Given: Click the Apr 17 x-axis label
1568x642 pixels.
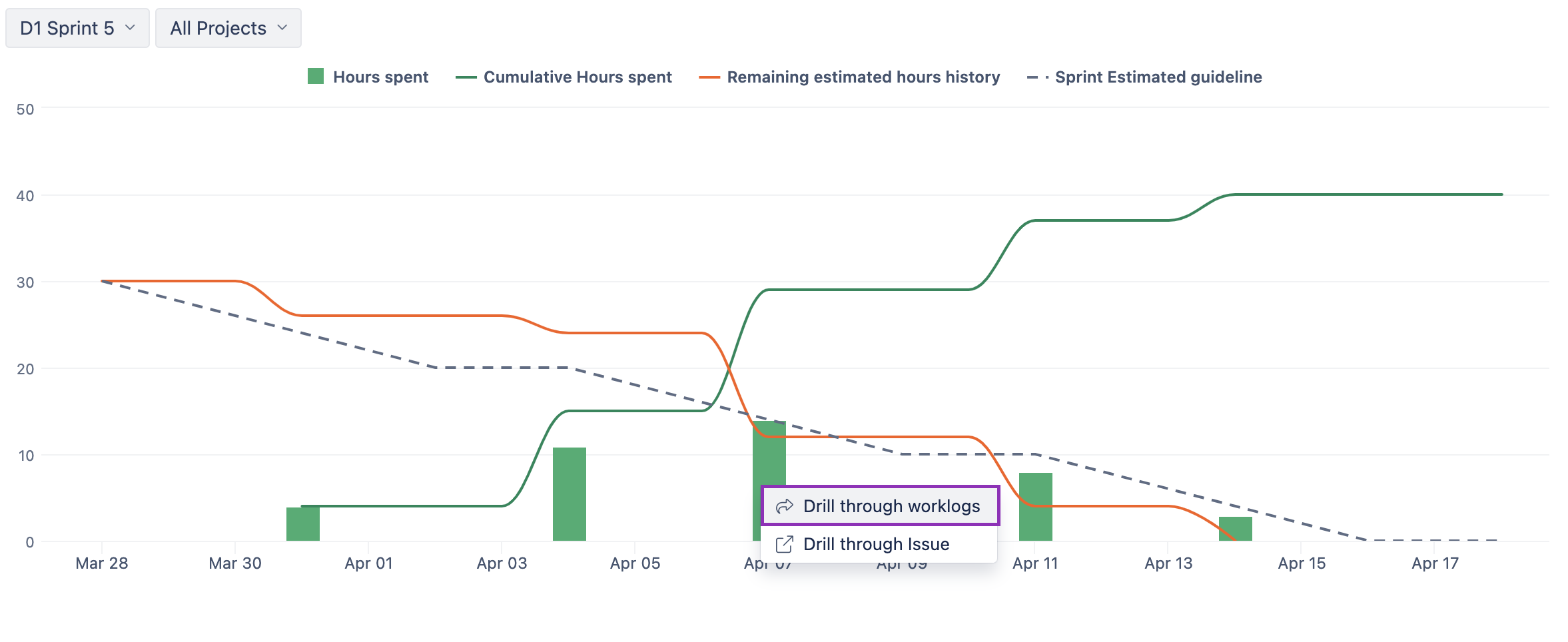Looking at the screenshot, I should (1435, 563).
